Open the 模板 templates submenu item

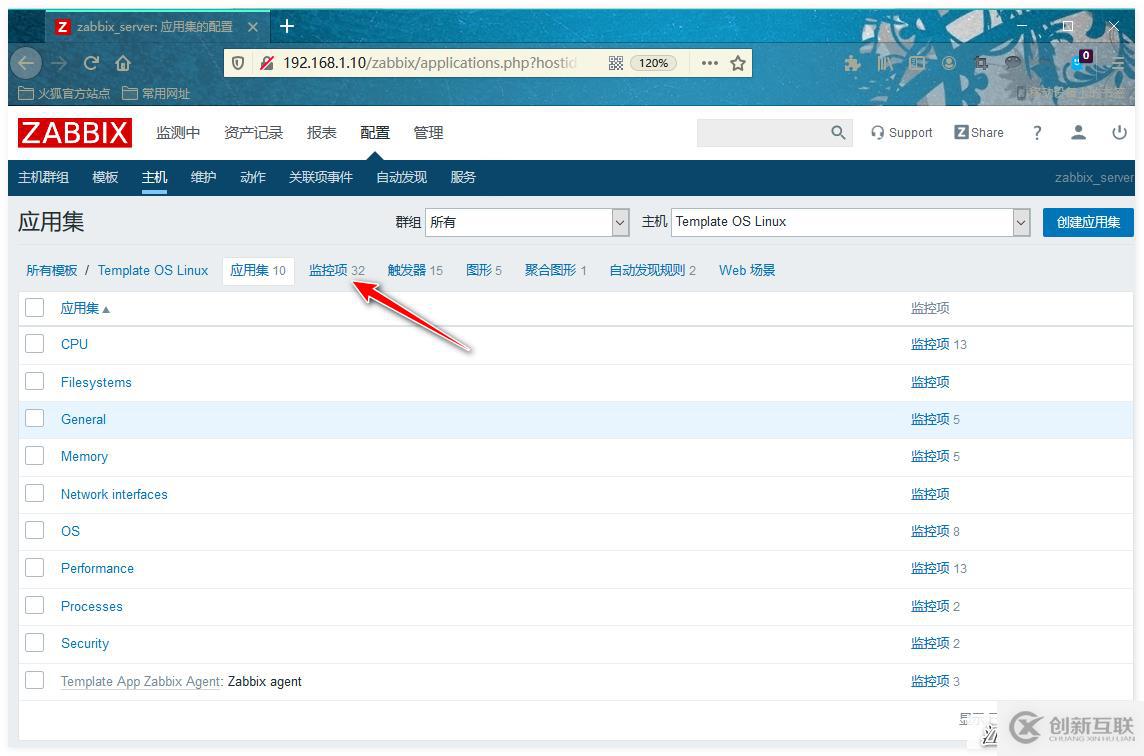point(105,177)
